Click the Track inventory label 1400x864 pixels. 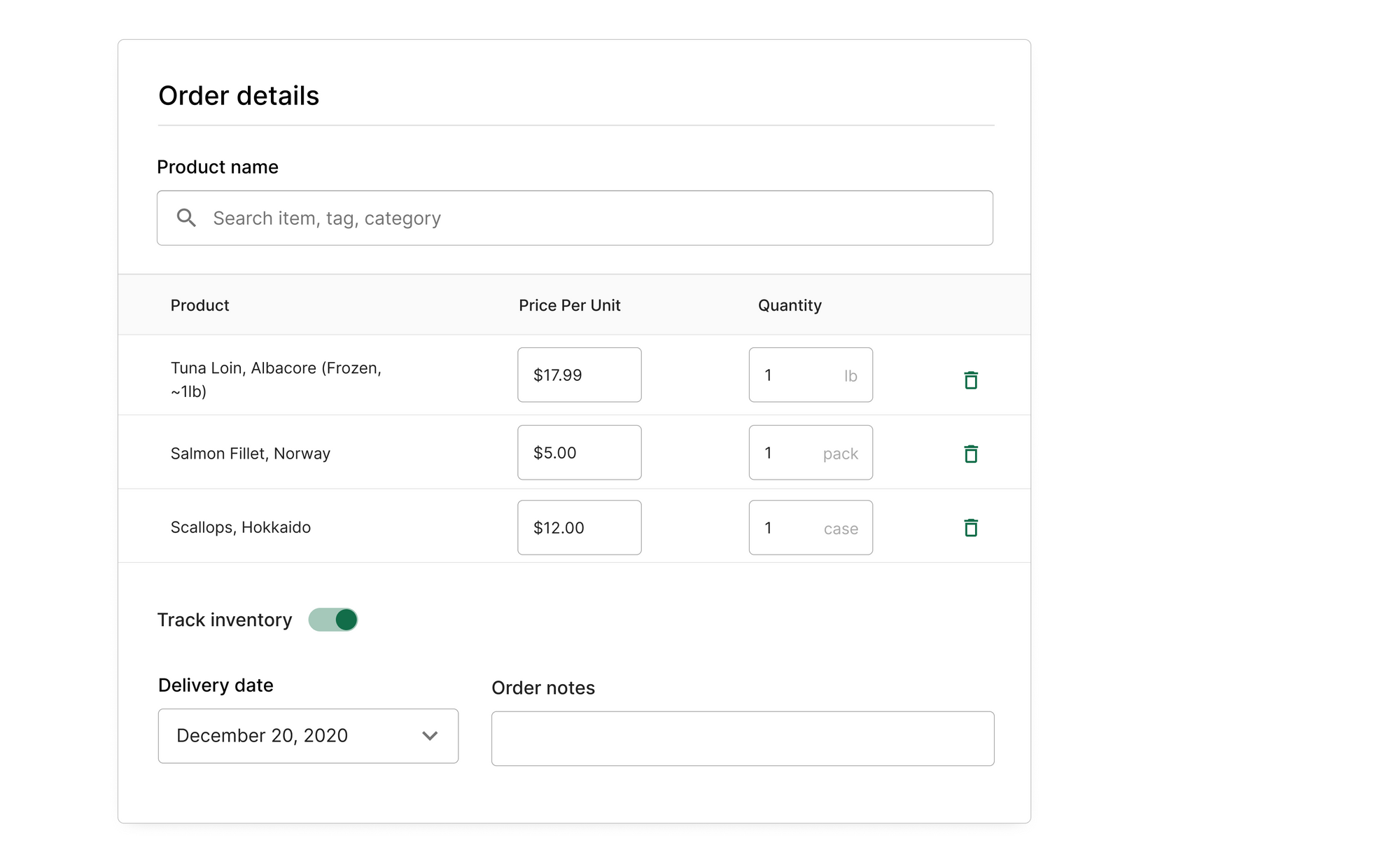point(225,620)
